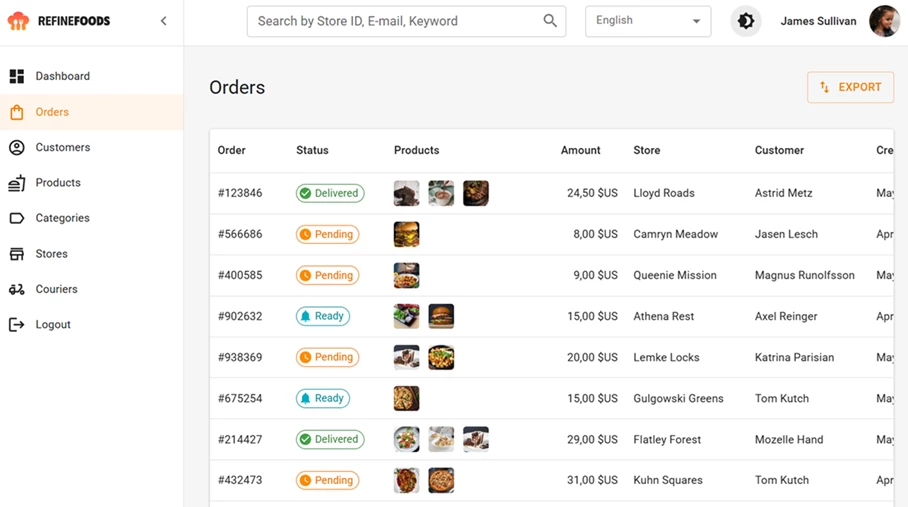
Task: Open order #123846
Action: (240, 193)
